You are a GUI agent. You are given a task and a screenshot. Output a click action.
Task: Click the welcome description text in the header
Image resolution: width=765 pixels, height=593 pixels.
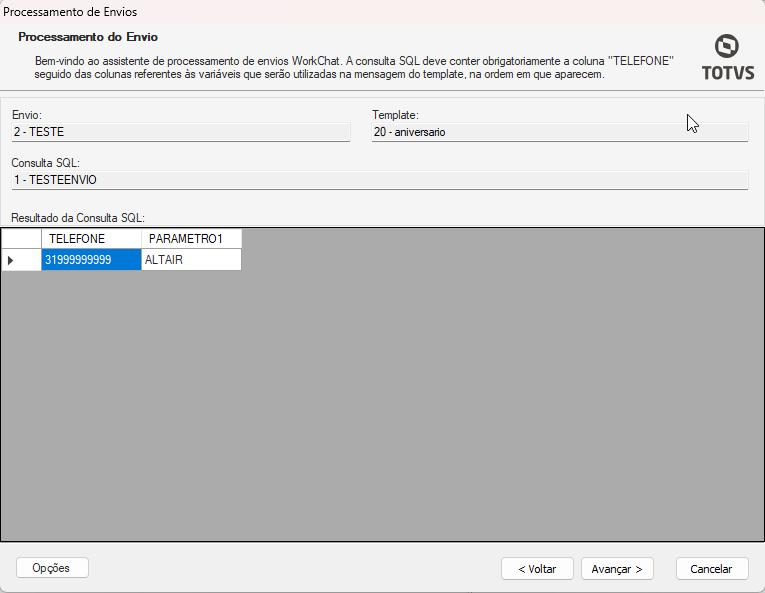350,67
